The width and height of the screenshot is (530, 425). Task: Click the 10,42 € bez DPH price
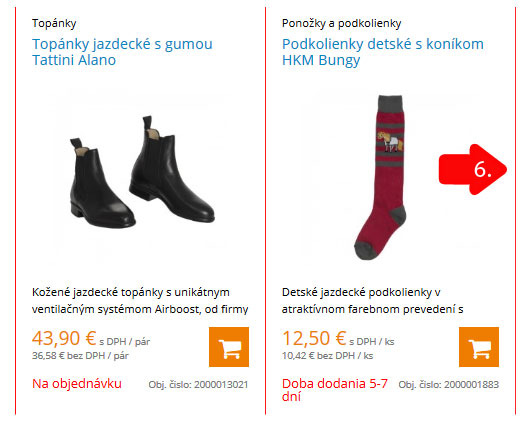[x=327, y=356]
